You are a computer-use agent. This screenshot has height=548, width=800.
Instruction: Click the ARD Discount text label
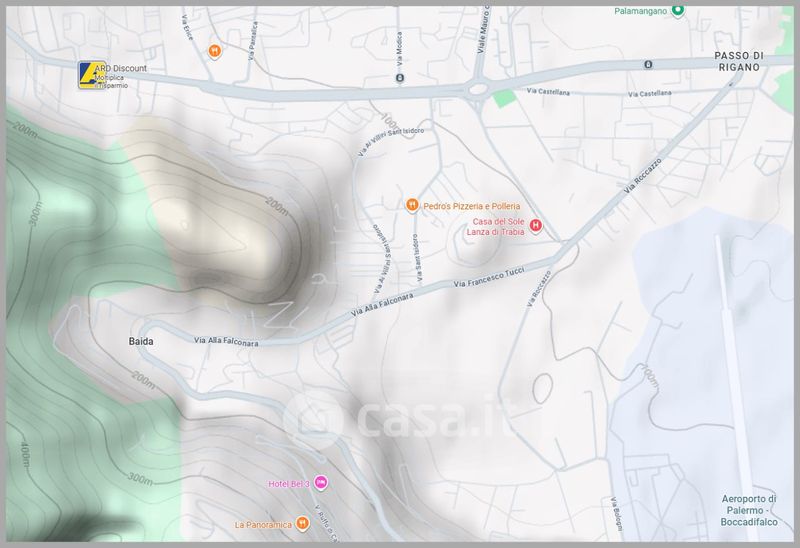[x=123, y=68]
